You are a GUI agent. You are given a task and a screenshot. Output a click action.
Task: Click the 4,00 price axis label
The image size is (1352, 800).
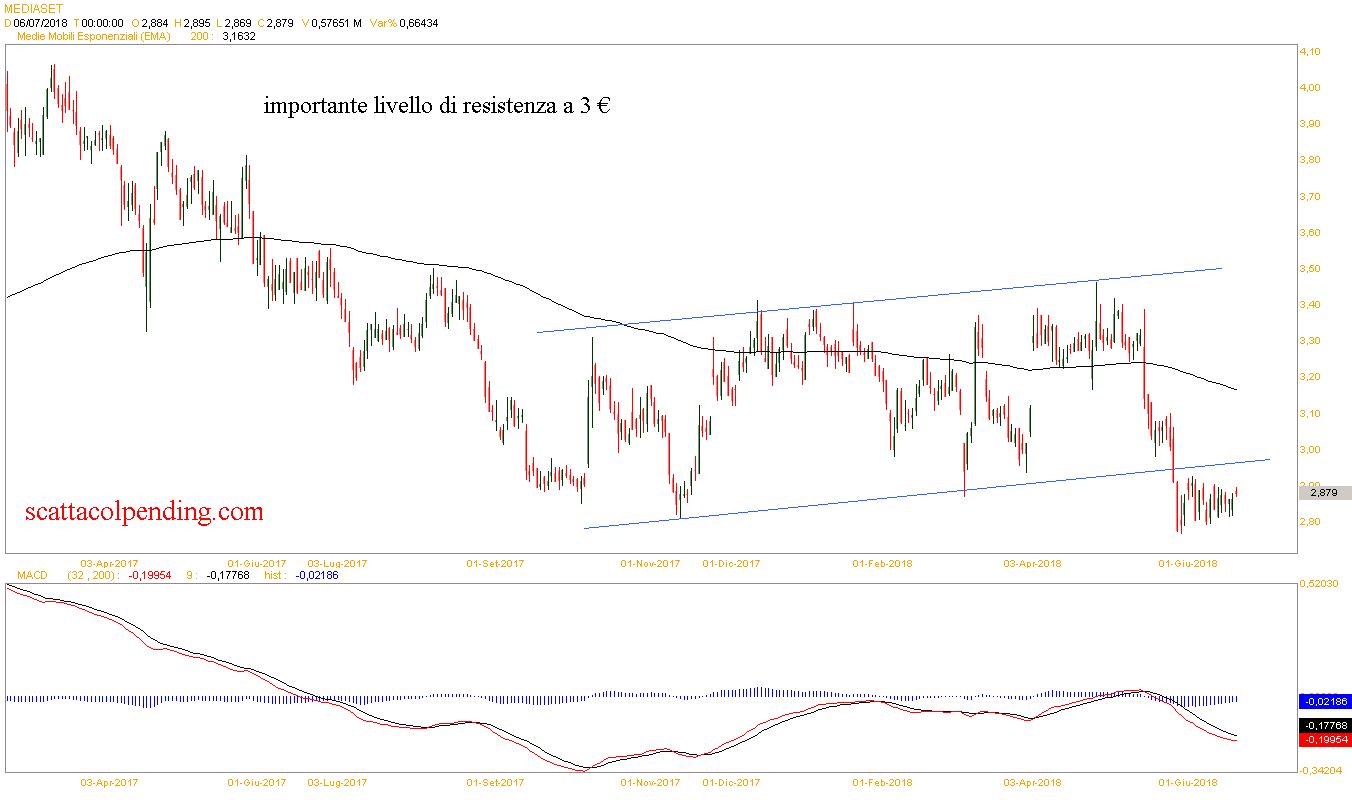tap(1310, 87)
